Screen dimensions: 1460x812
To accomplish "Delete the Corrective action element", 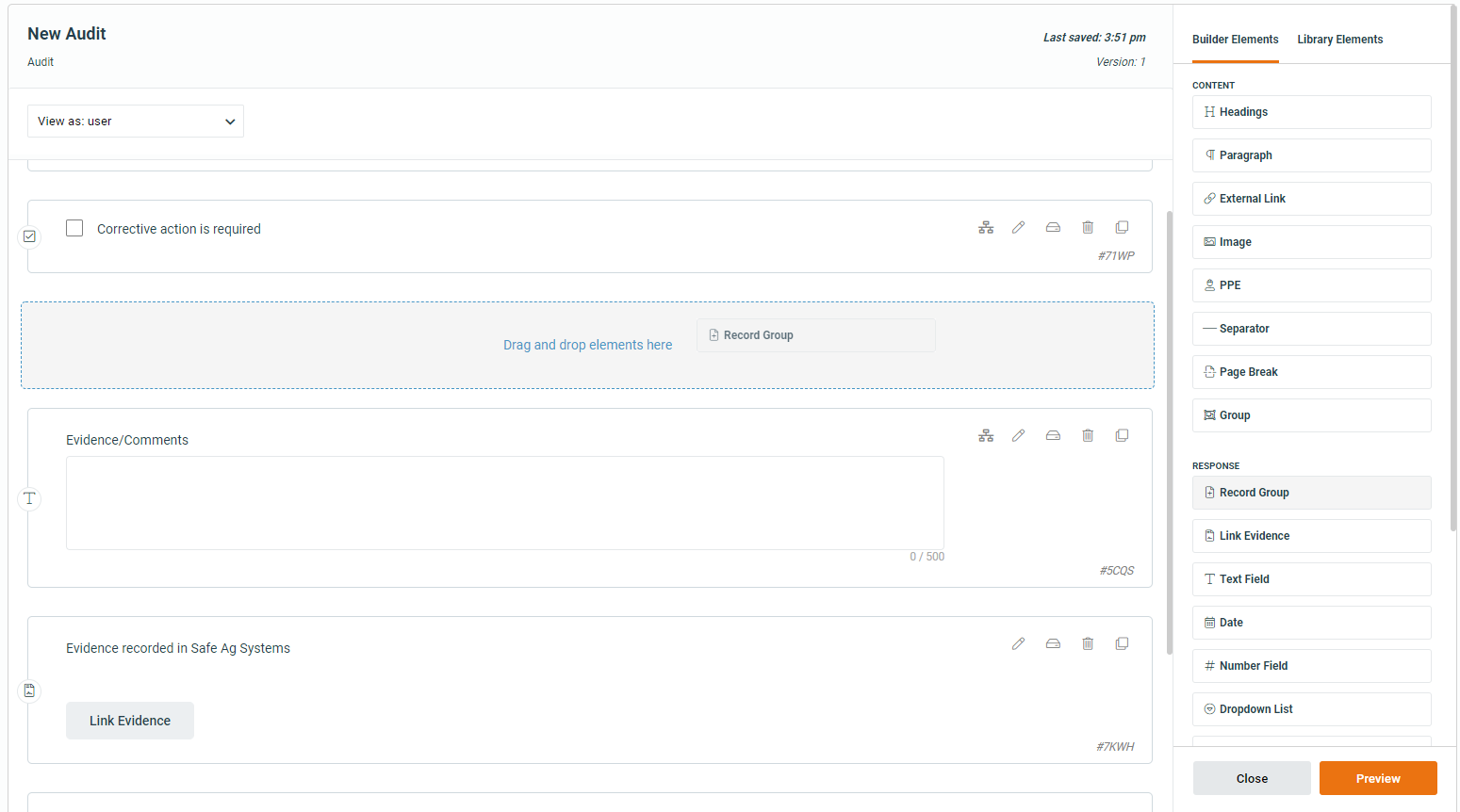I will [1088, 227].
